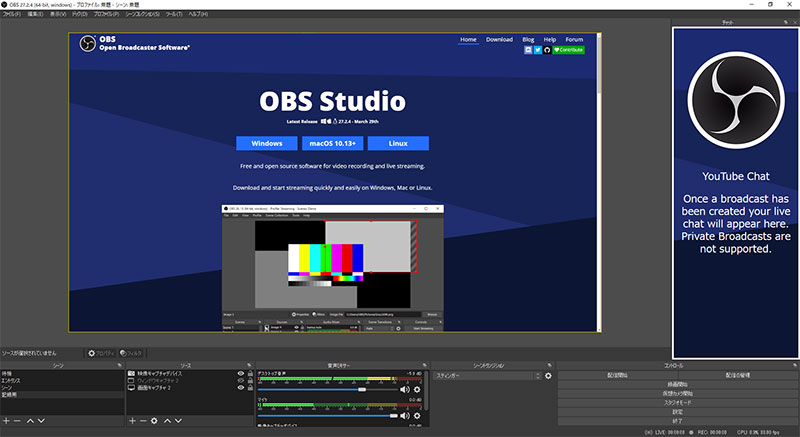Hide the first source with its eye icon

[240, 373]
